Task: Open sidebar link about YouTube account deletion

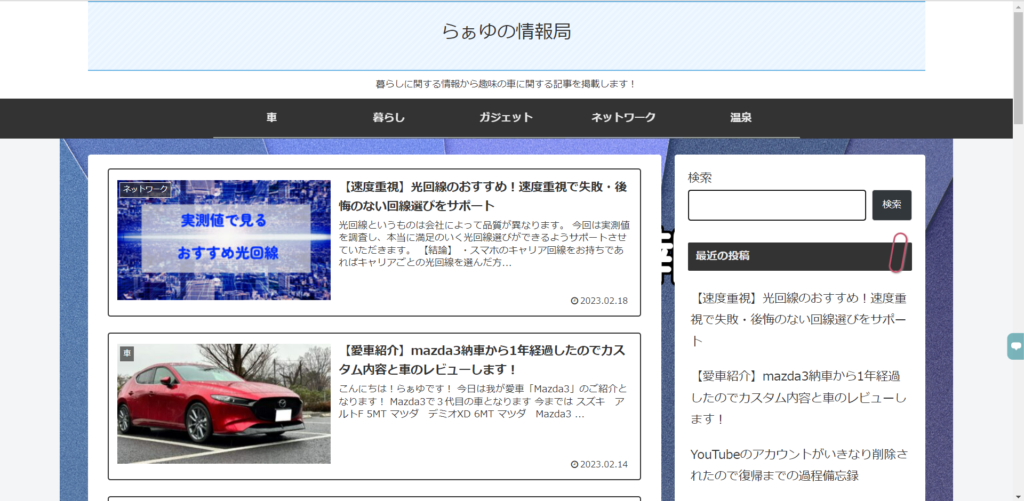Action: coord(796,465)
